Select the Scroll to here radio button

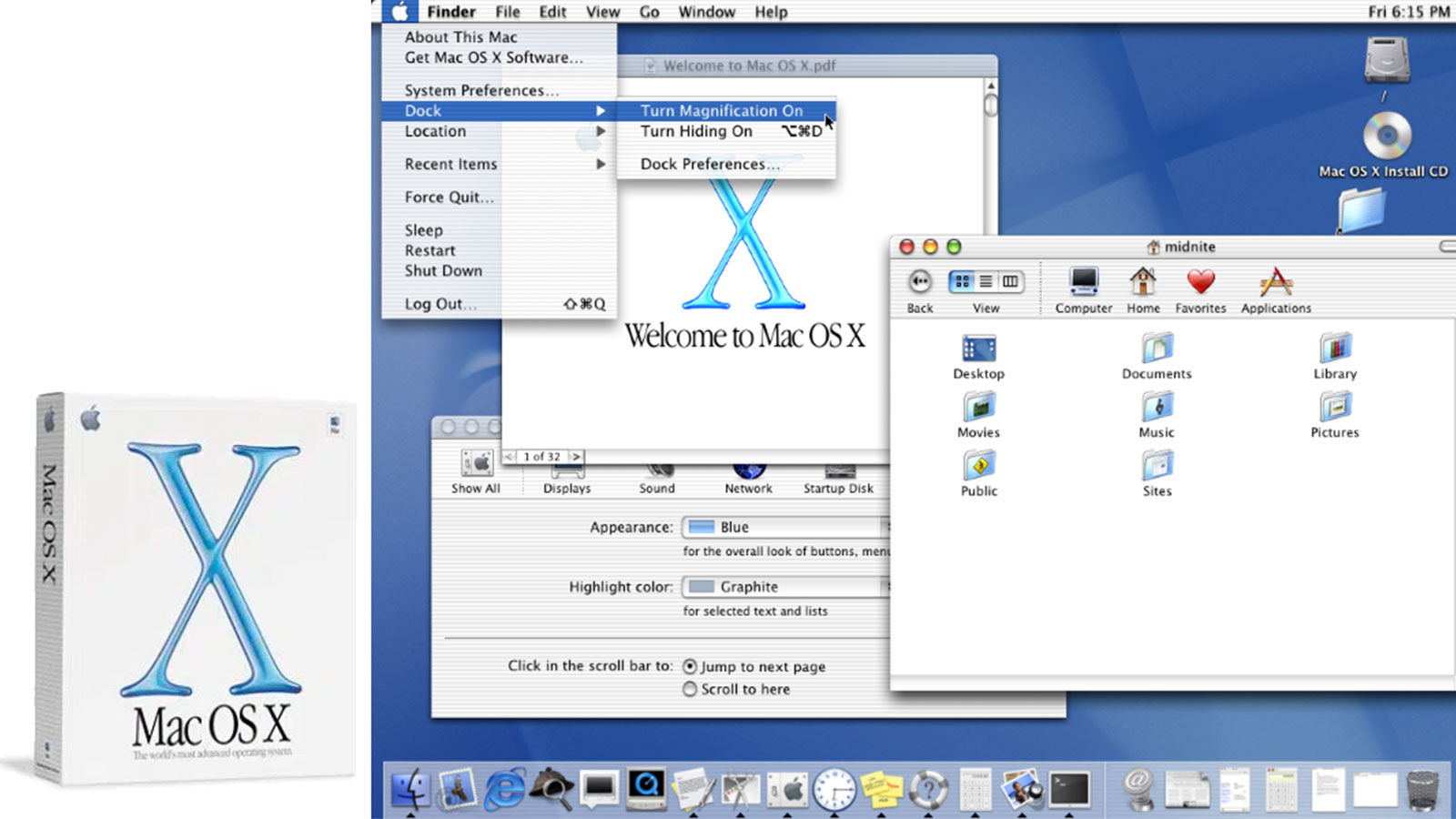pos(690,689)
